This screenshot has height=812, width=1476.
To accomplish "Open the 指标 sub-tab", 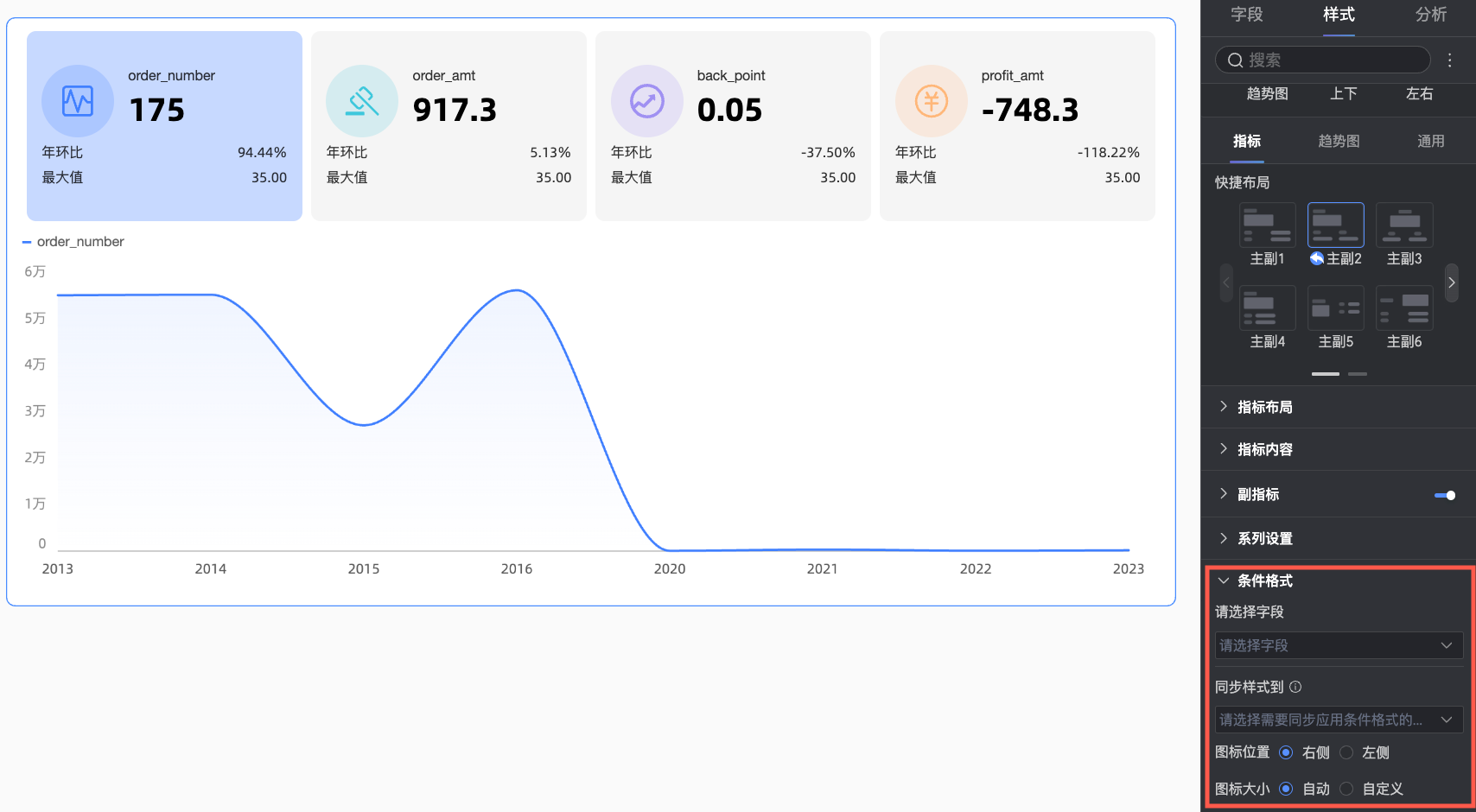I will tap(1247, 141).
